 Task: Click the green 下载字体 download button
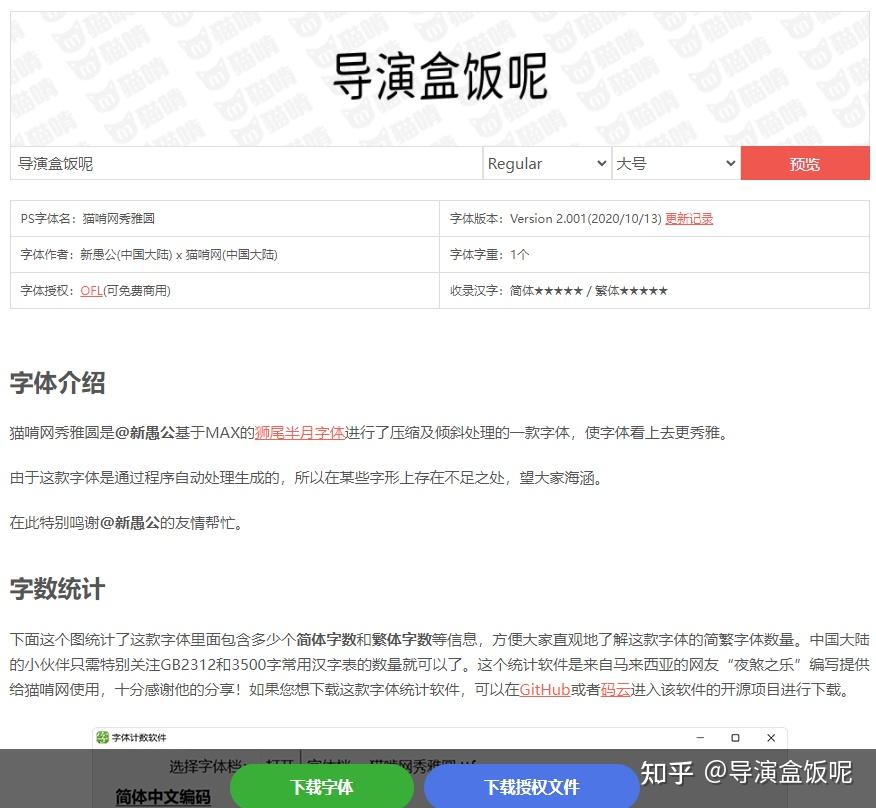[322, 787]
